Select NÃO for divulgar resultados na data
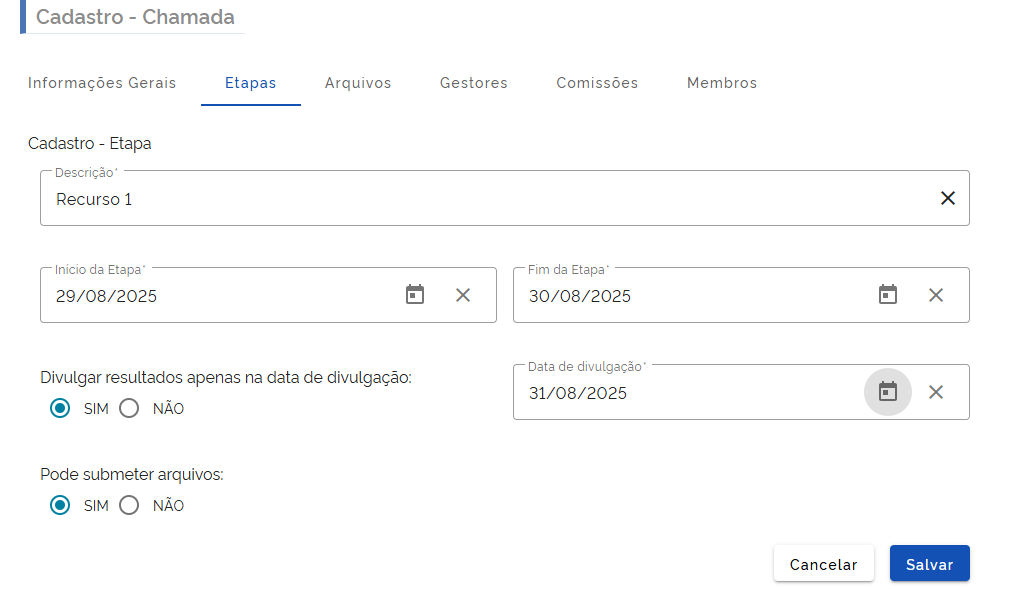The image size is (1012, 589). pos(128,408)
